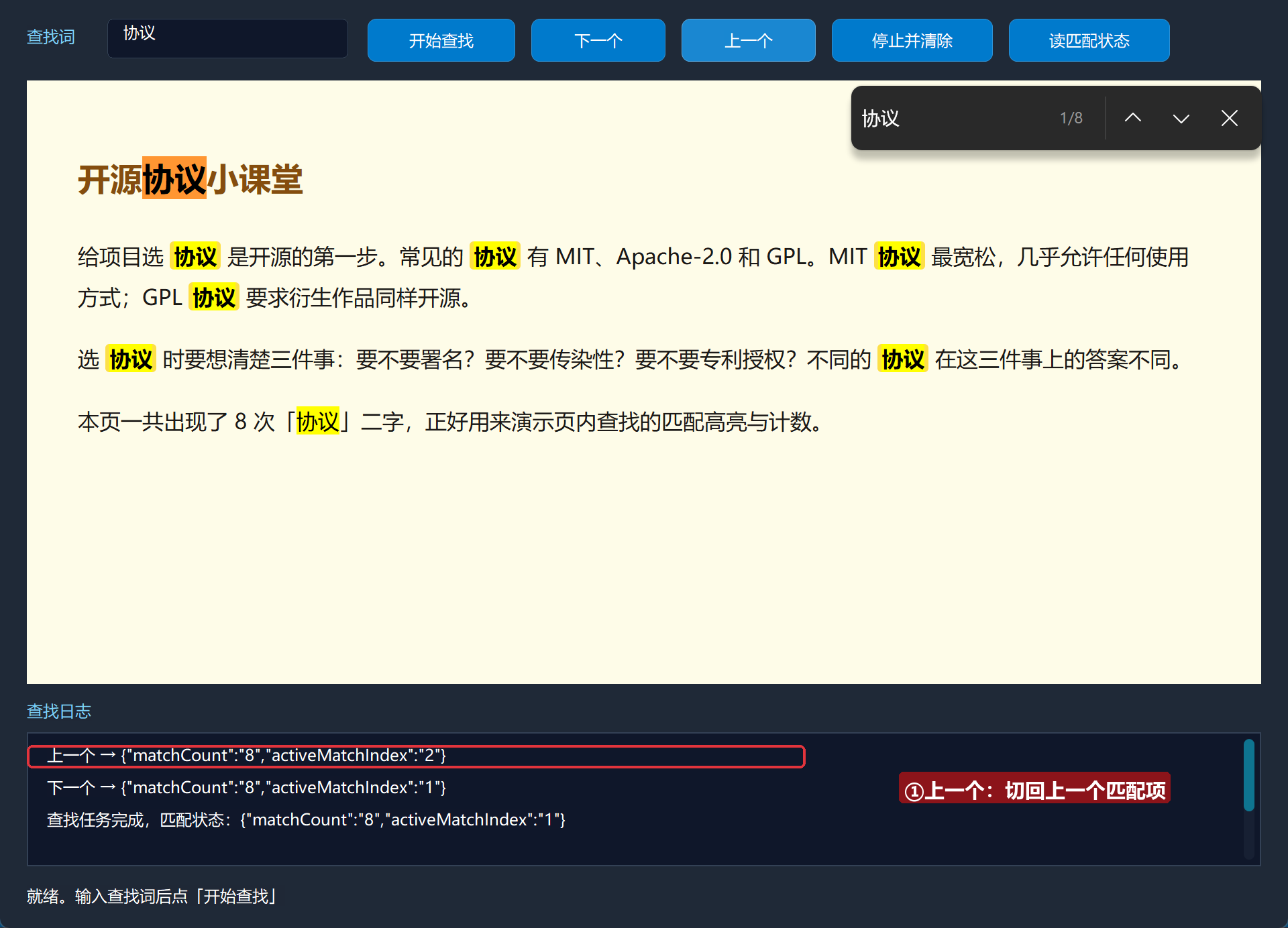The image size is (1288, 928).
Task: Click the 下一个 button
Action: pyautogui.click(x=598, y=40)
